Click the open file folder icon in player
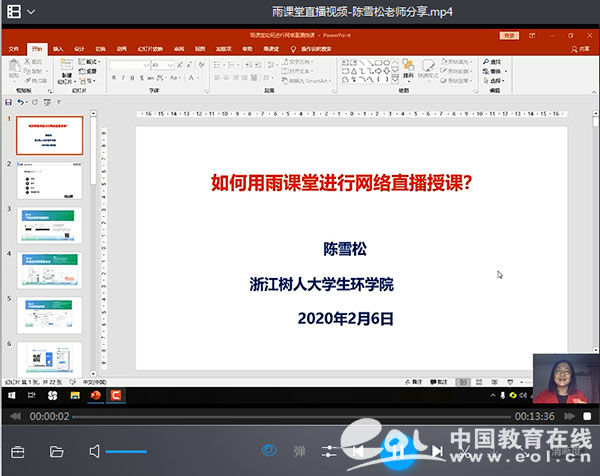Screen dimensions: 600x476 pos(57,452)
